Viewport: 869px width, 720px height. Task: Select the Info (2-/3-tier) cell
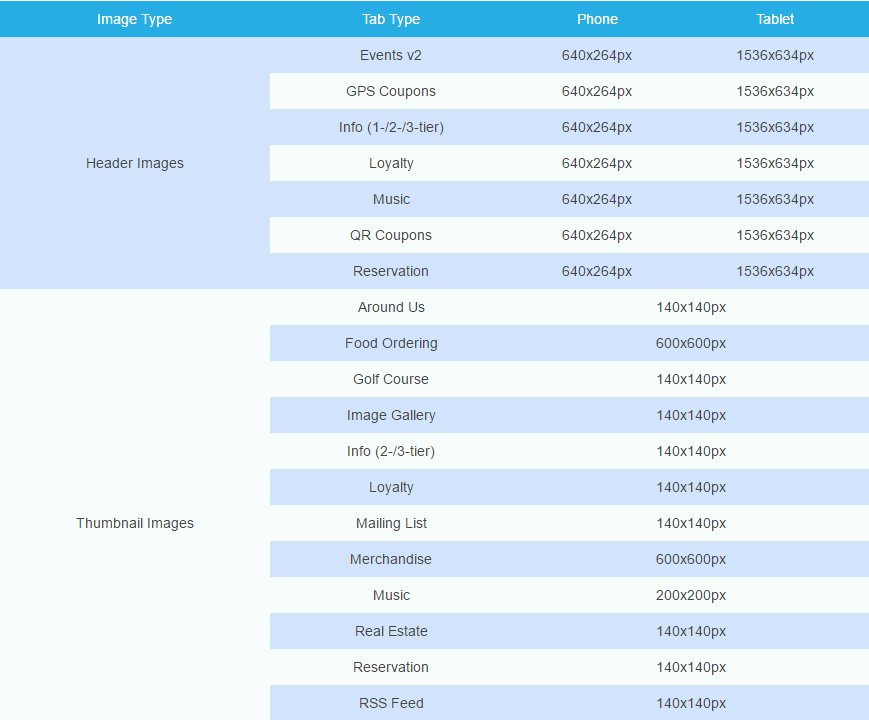pyautogui.click(x=391, y=451)
